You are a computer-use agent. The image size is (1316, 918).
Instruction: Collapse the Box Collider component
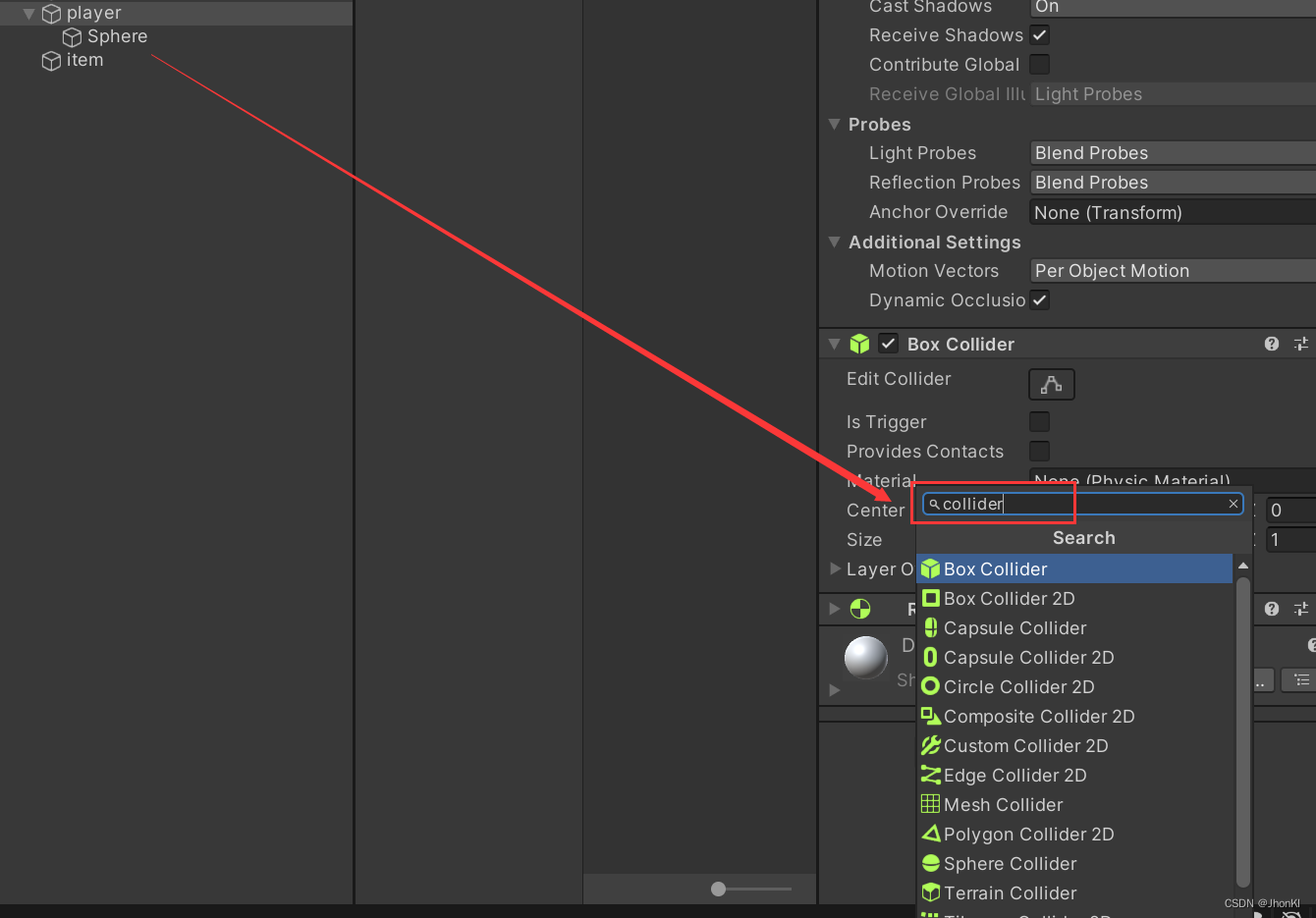coord(834,345)
